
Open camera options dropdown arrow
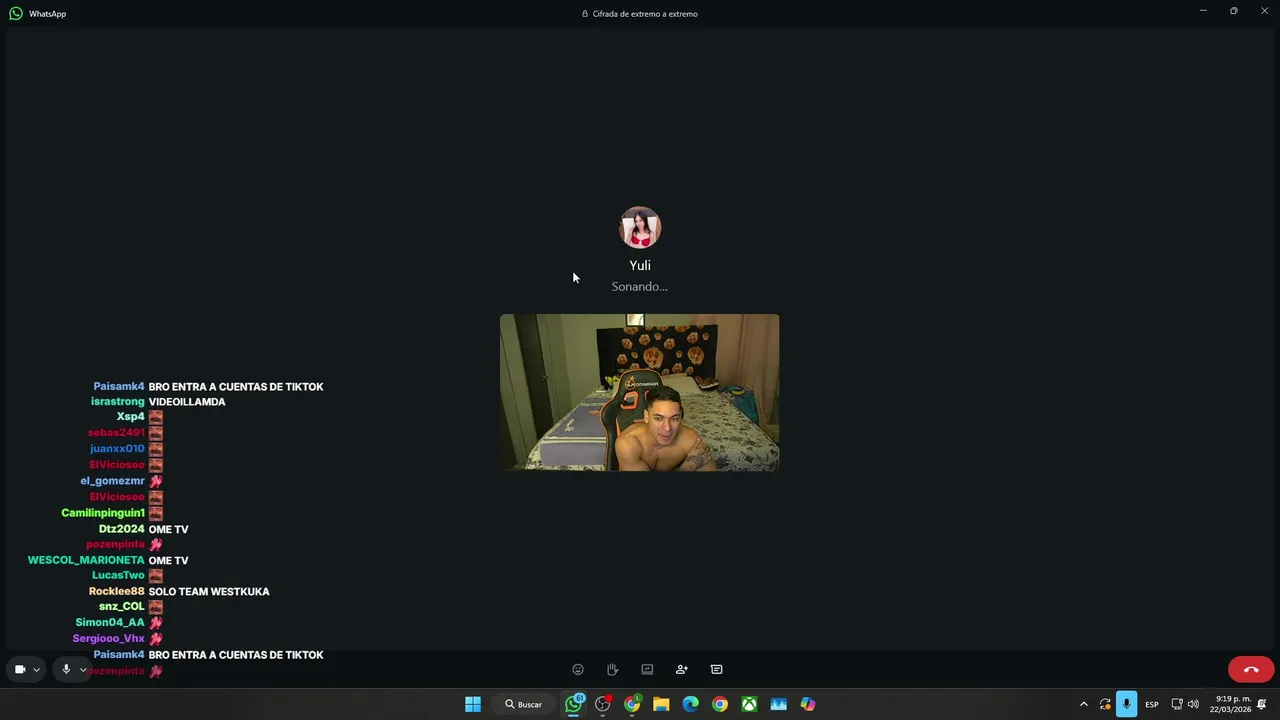coord(37,670)
